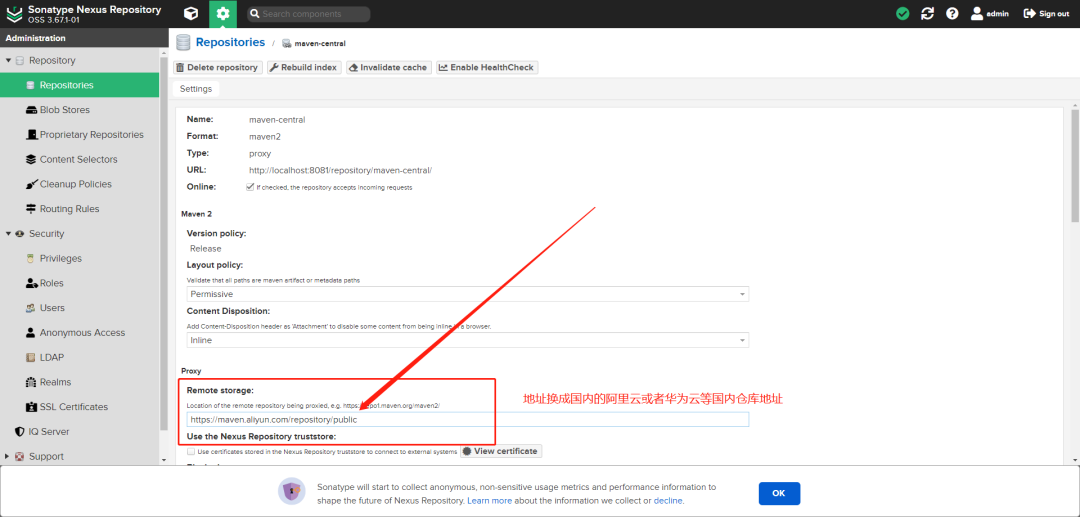Click the Invalidate cache button

(x=388, y=67)
